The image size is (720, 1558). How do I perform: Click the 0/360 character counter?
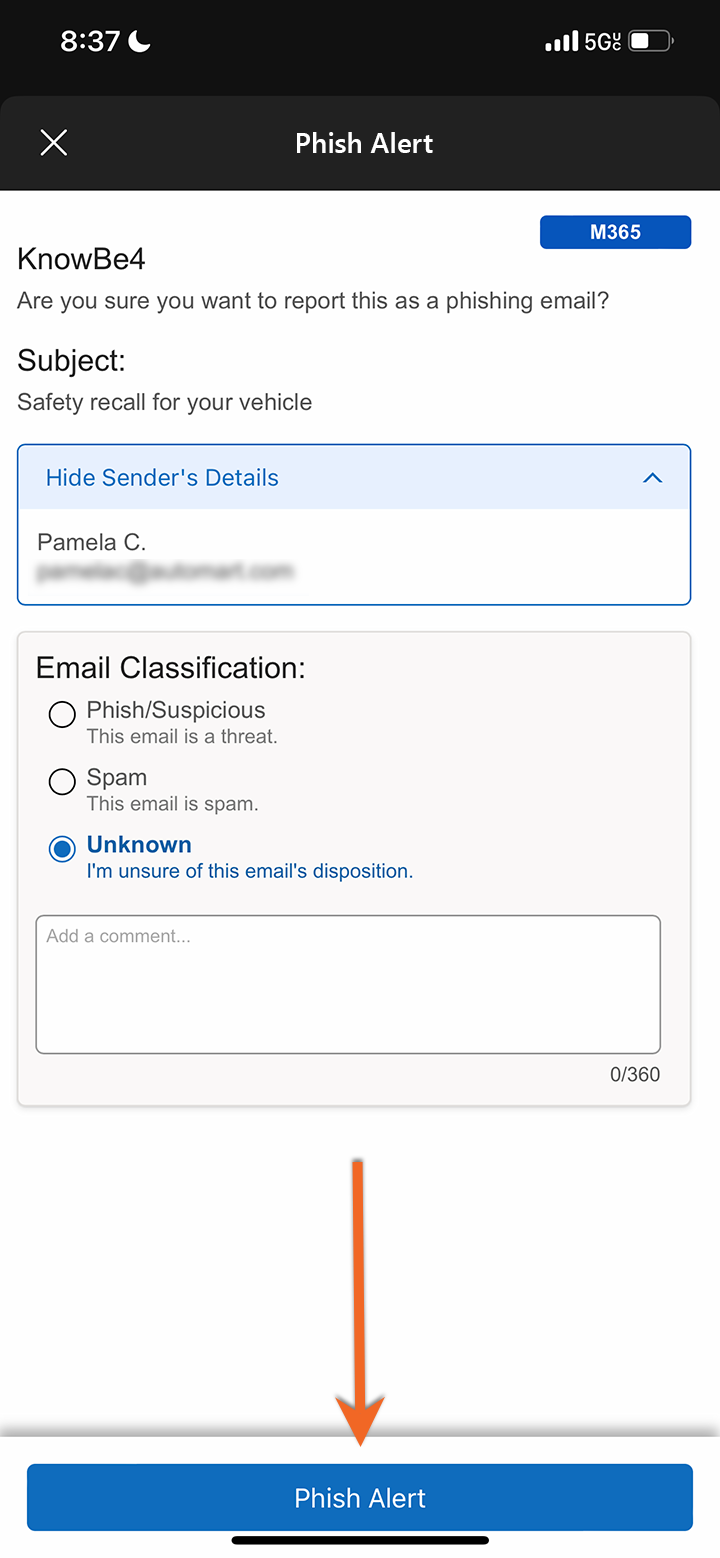point(635,1074)
